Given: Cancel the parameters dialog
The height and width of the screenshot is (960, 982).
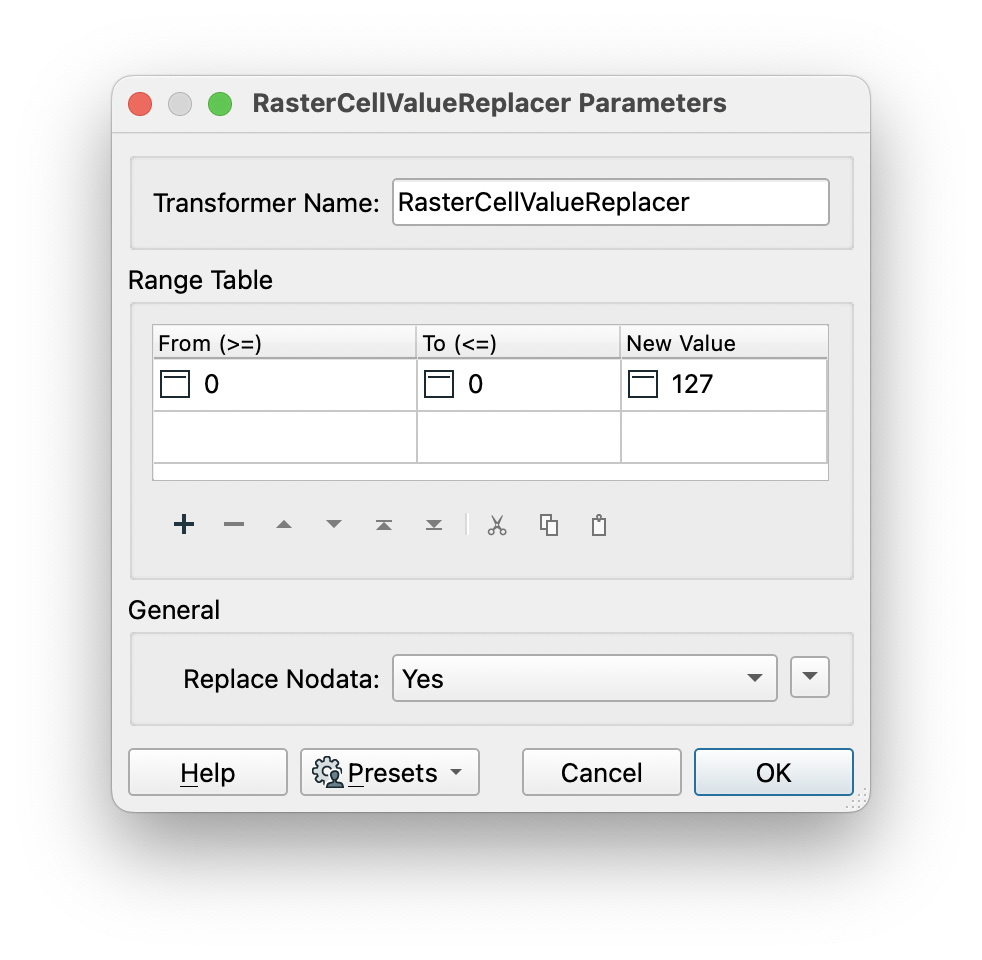Looking at the screenshot, I should pyautogui.click(x=601, y=772).
